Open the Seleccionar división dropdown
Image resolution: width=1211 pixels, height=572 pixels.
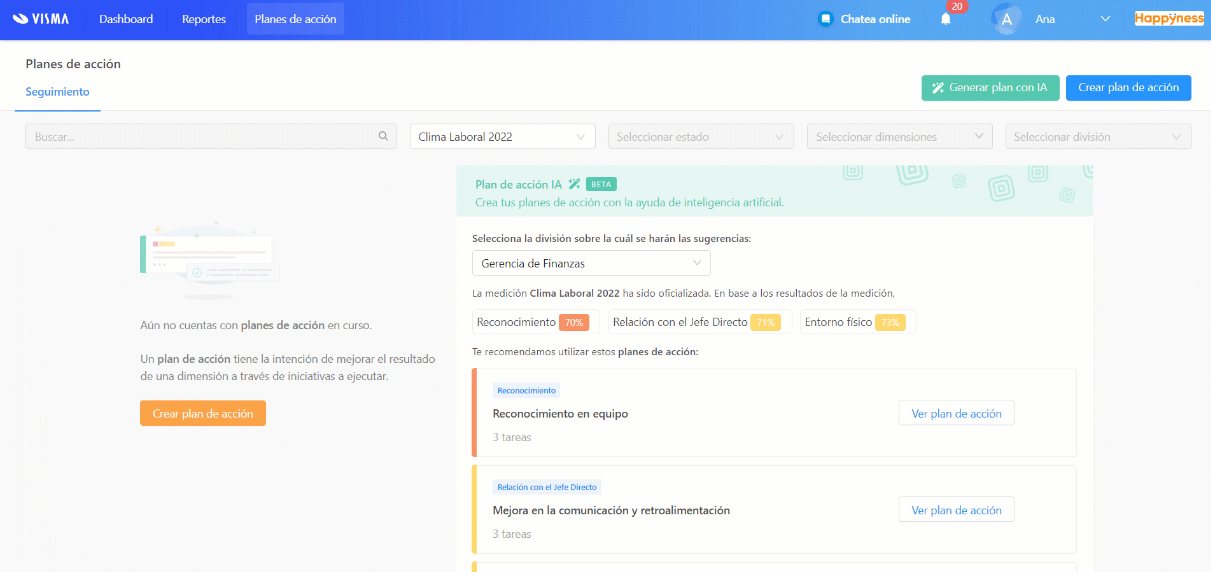pyautogui.click(x=1098, y=137)
